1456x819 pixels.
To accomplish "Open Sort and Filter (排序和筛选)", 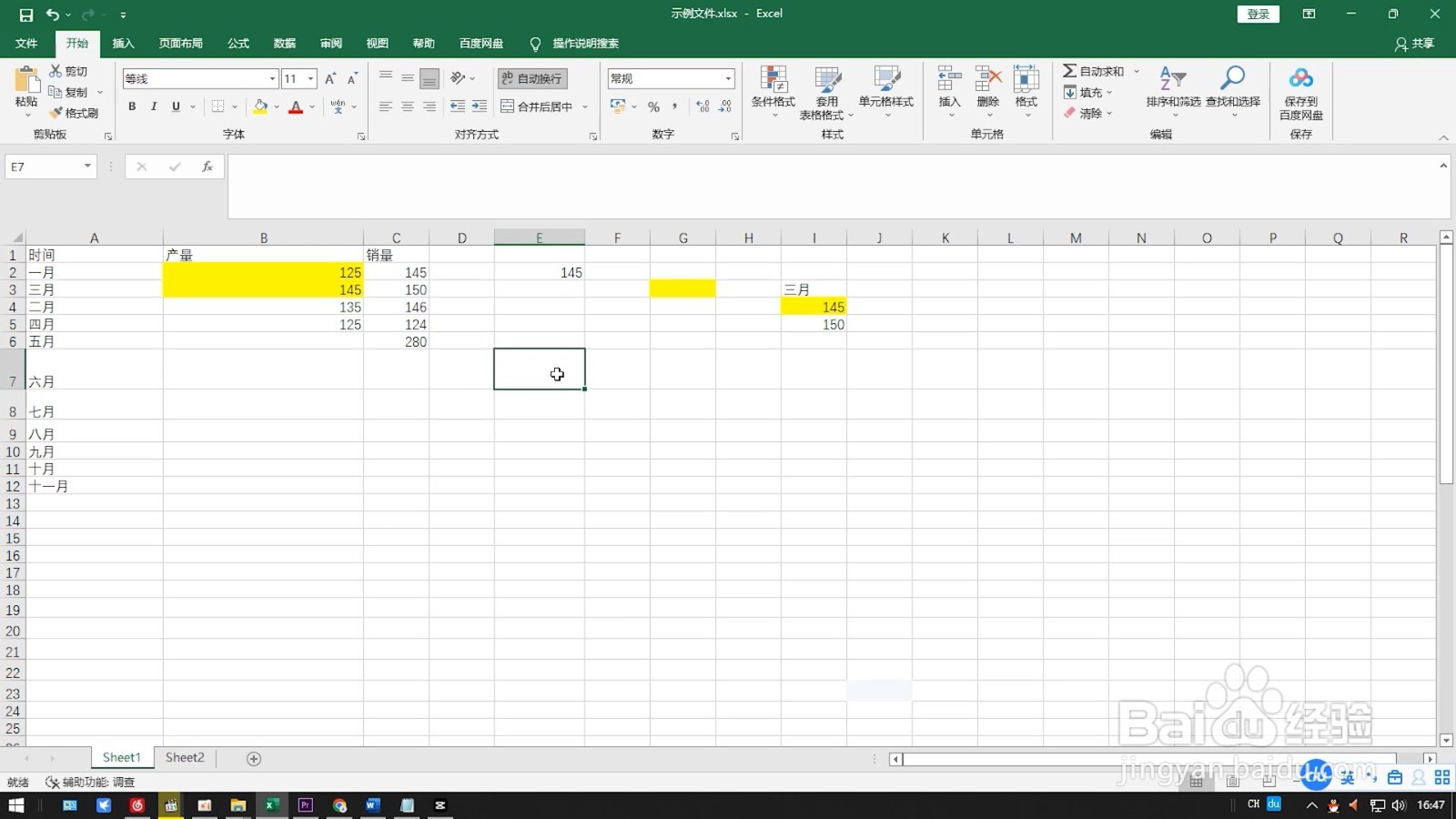I will point(1174,92).
